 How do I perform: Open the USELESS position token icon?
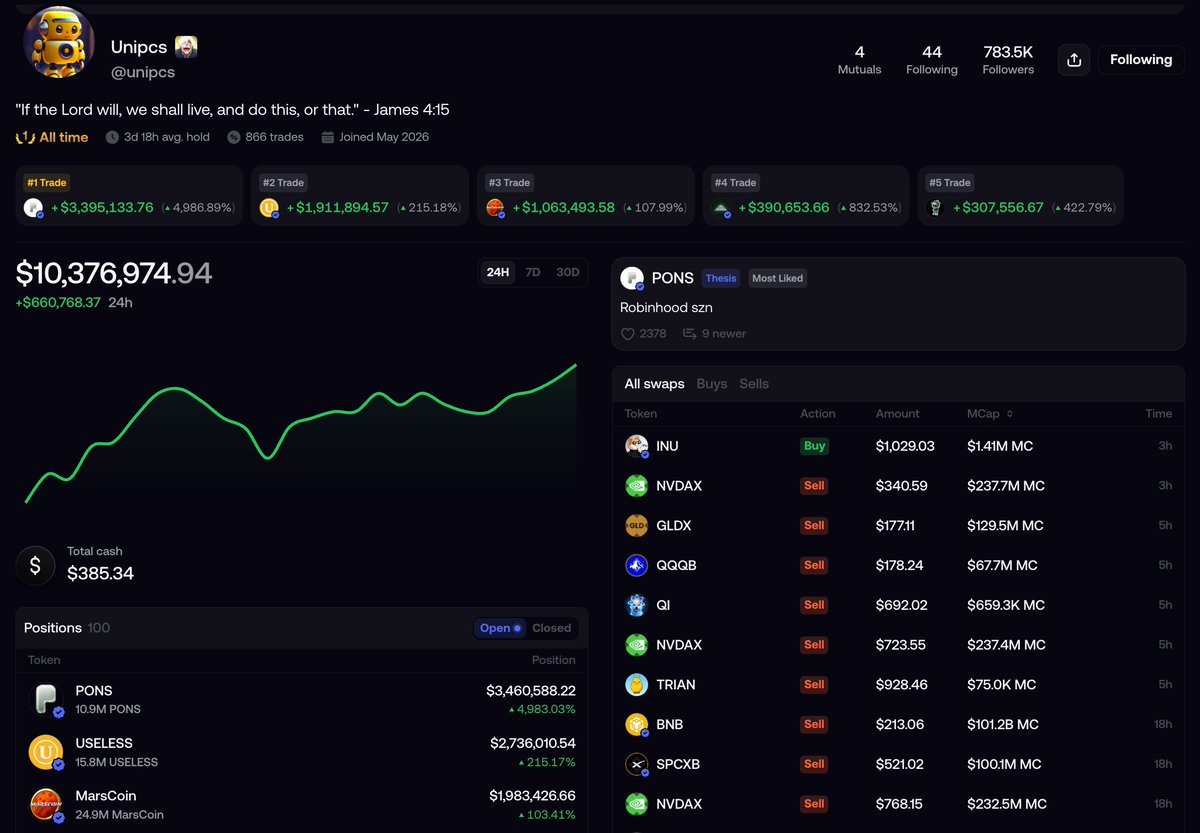click(x=46, y=752)
